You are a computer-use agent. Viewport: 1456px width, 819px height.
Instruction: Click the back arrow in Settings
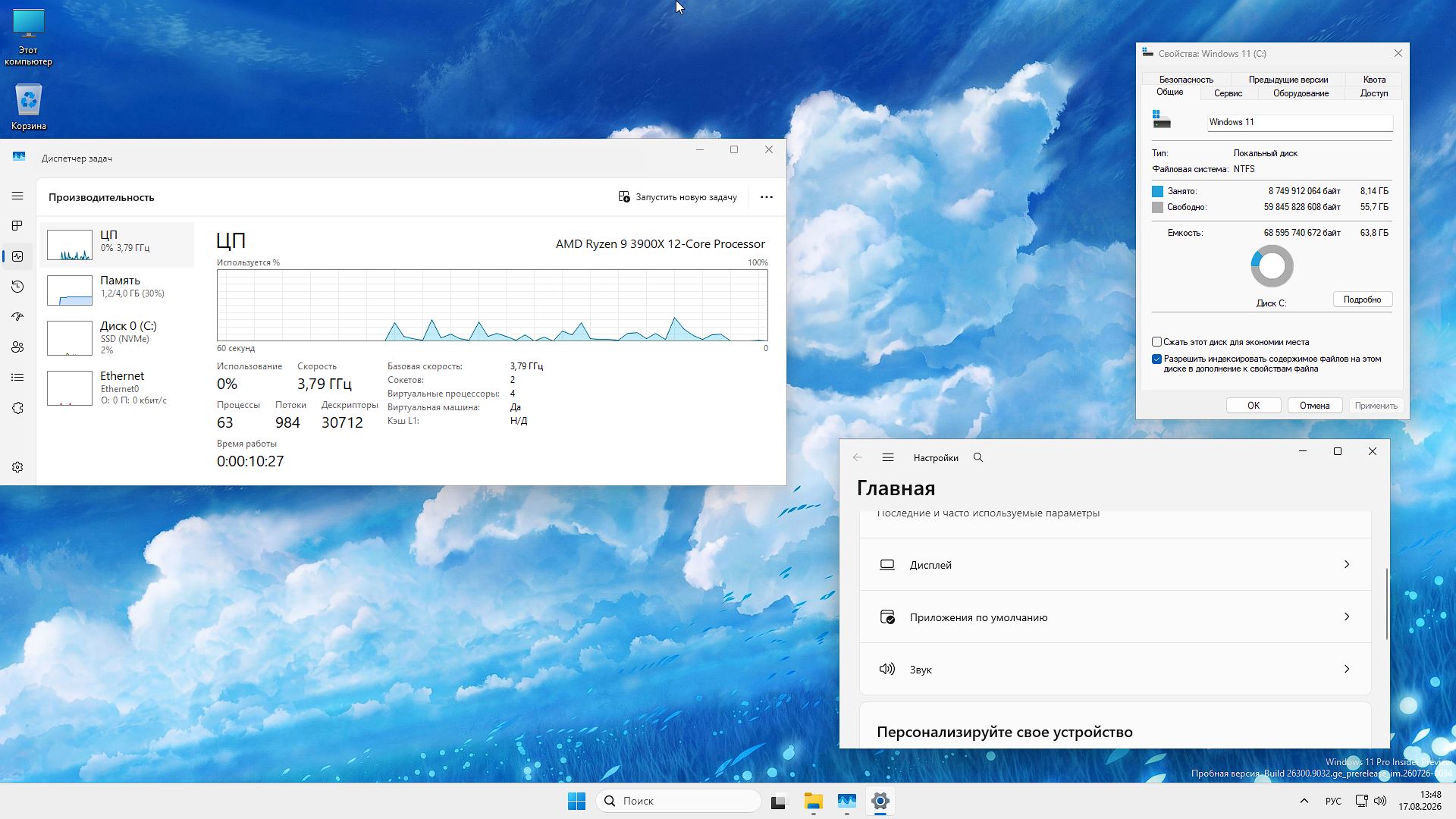[858, 458]
